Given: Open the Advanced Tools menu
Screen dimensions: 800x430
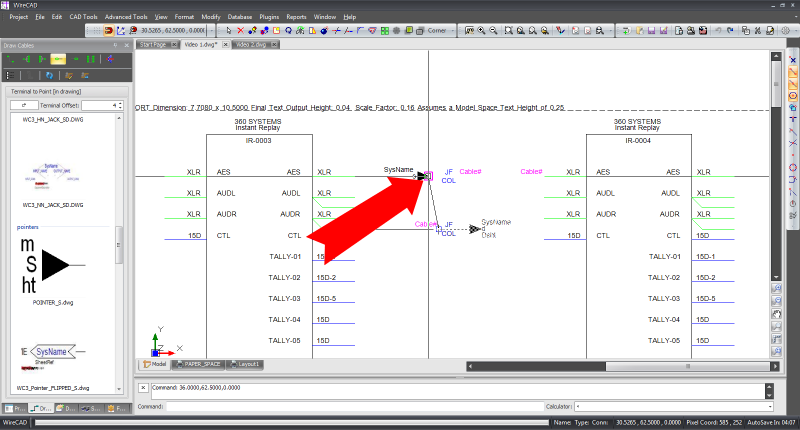Looking at the screenshot, I should coord(126,17).
